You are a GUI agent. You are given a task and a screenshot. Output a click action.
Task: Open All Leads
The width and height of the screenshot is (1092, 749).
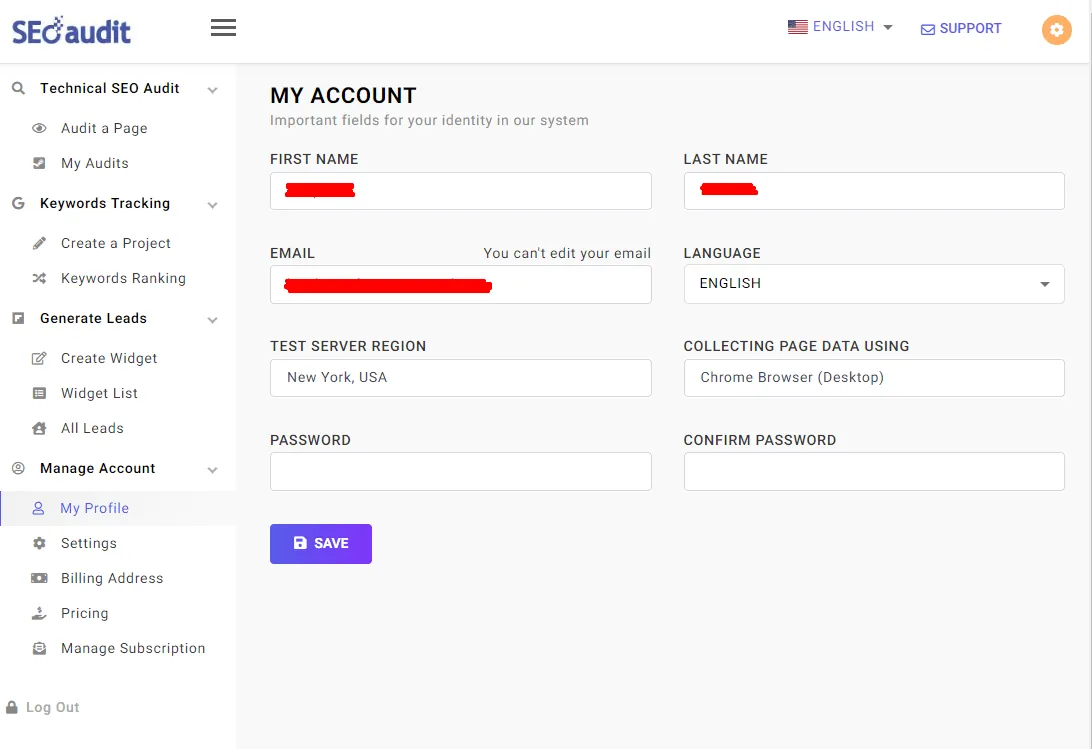92,428
